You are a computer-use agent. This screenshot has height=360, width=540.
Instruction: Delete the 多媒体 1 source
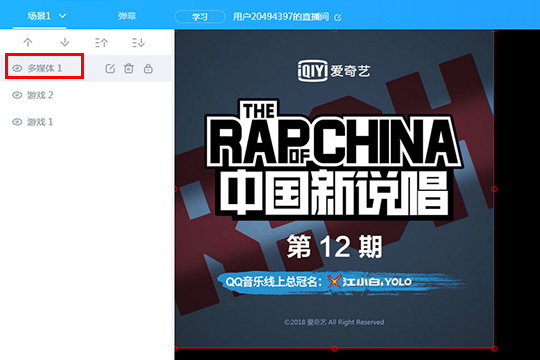(129, 68)
